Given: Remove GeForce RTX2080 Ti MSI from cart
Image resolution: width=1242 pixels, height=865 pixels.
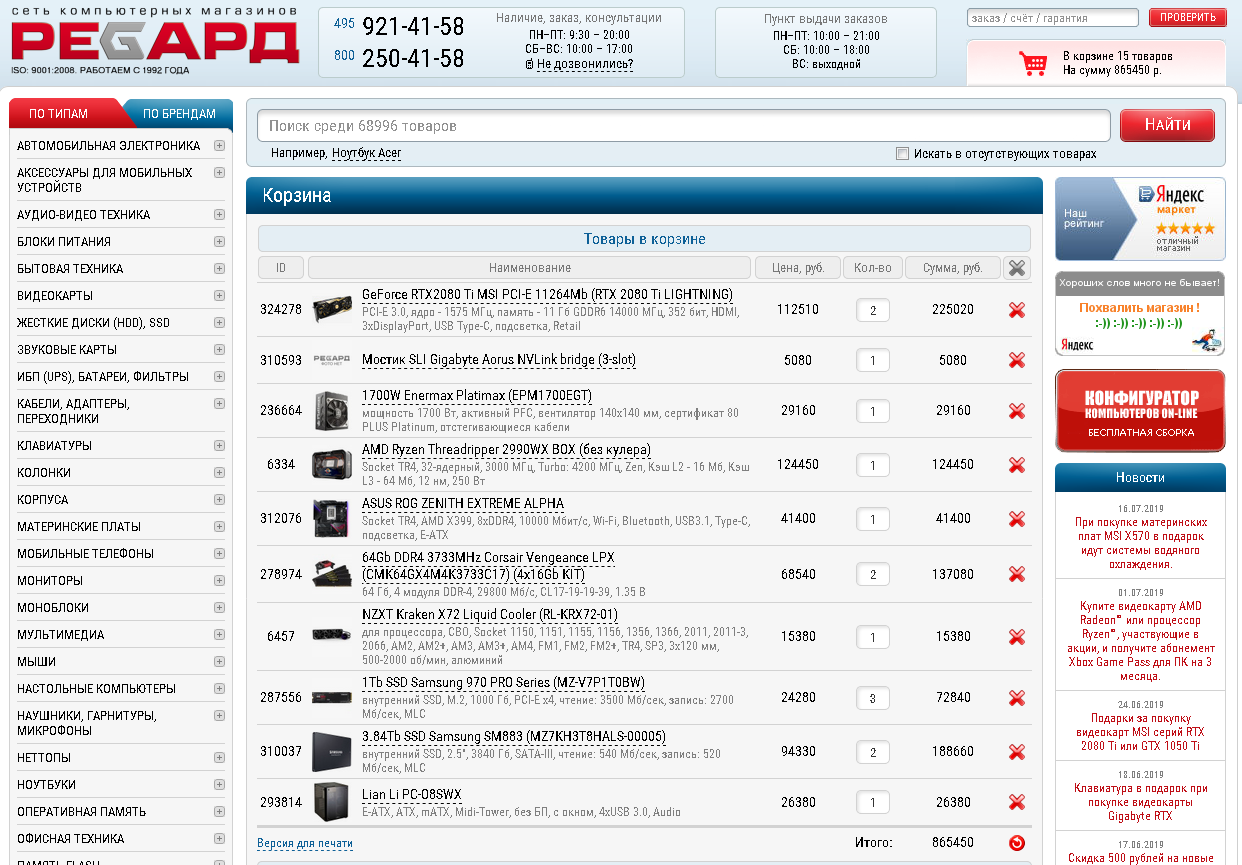Looking at the screenshot, I should (x=1017, y=310).
